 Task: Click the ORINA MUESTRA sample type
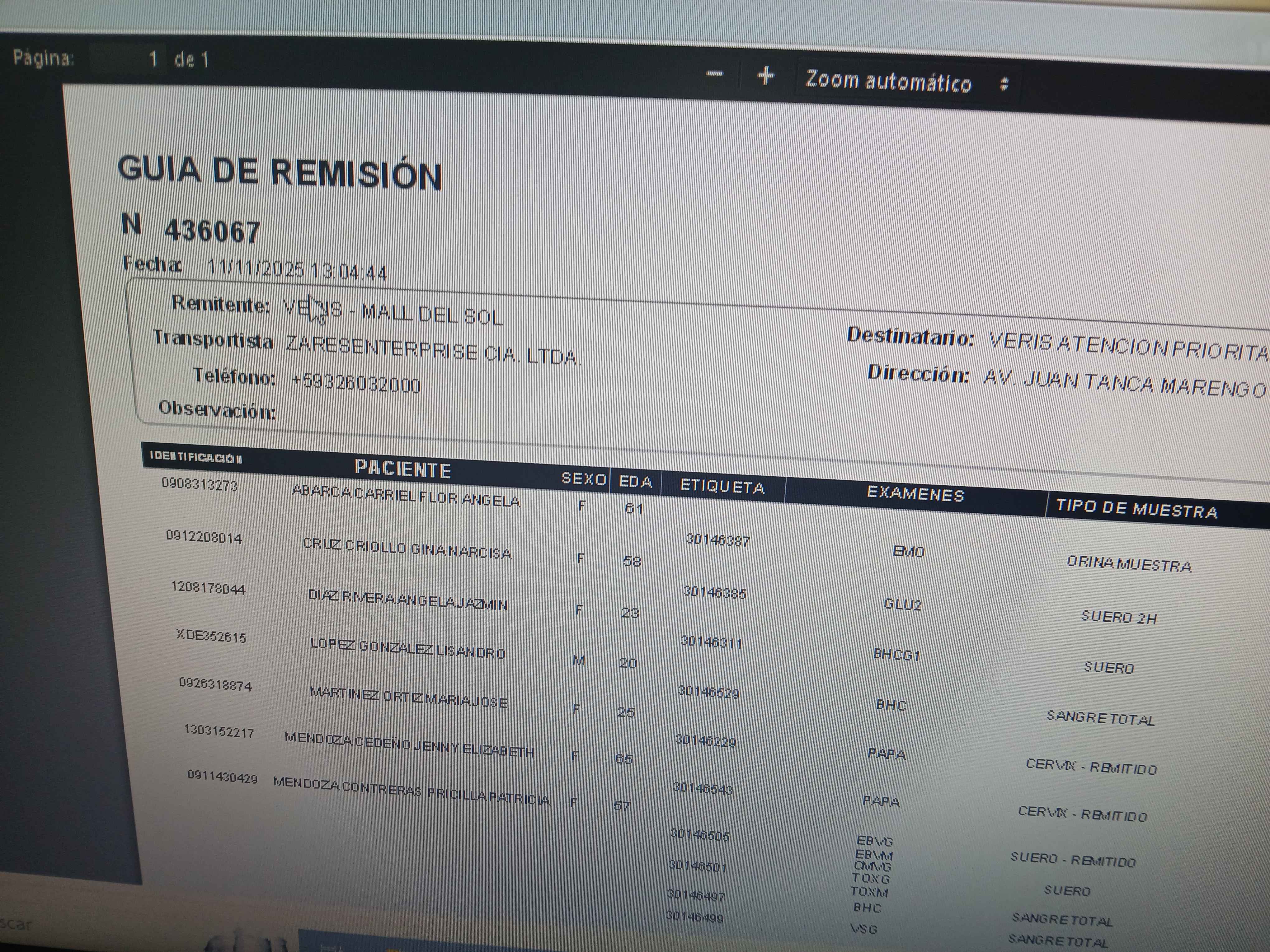1129,564
